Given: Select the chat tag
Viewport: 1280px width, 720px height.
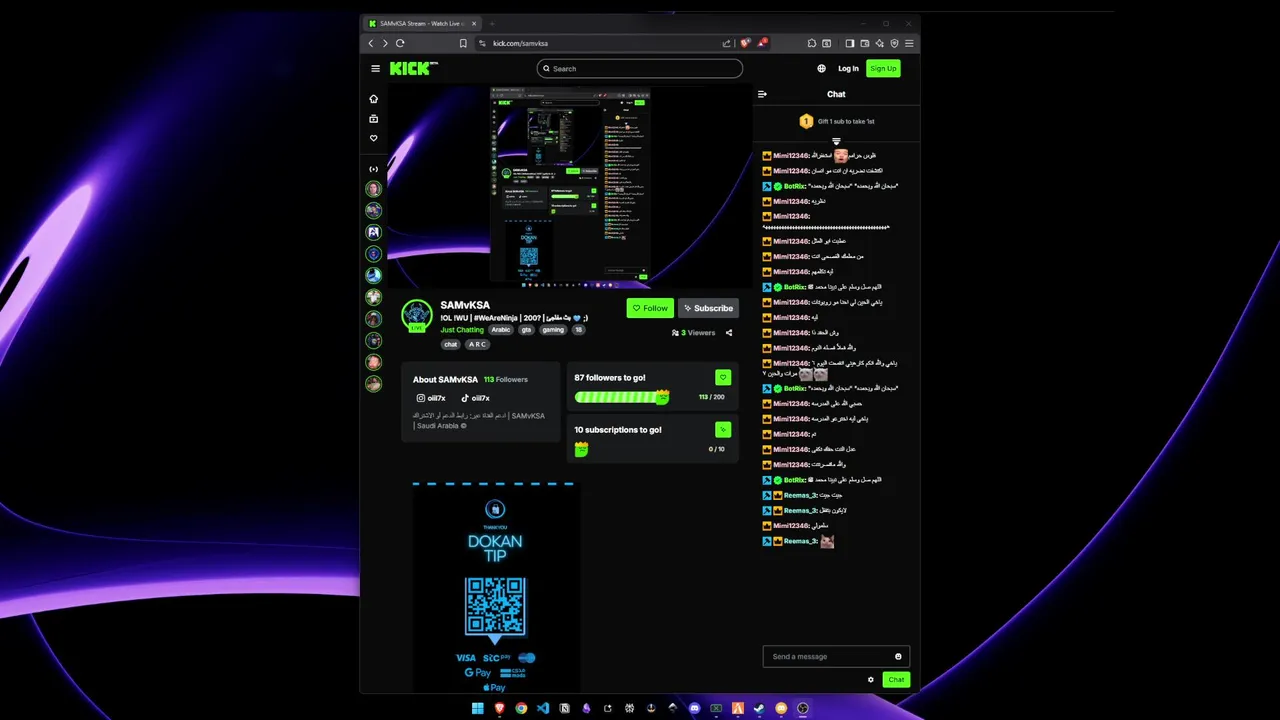Looking at the screenshot, I should [x=451, y=344].
